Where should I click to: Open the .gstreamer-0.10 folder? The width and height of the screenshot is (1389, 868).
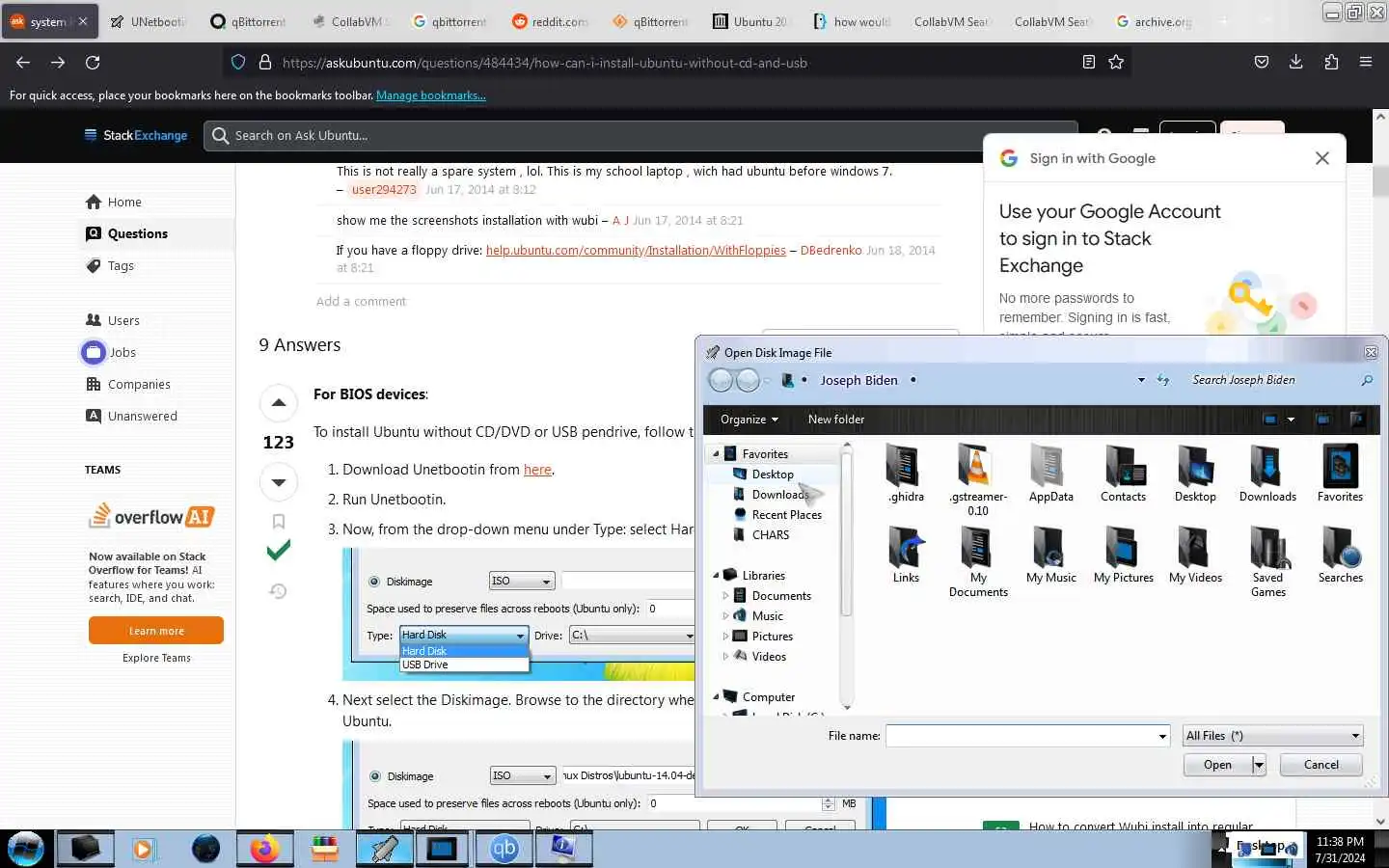pos(978,480)
